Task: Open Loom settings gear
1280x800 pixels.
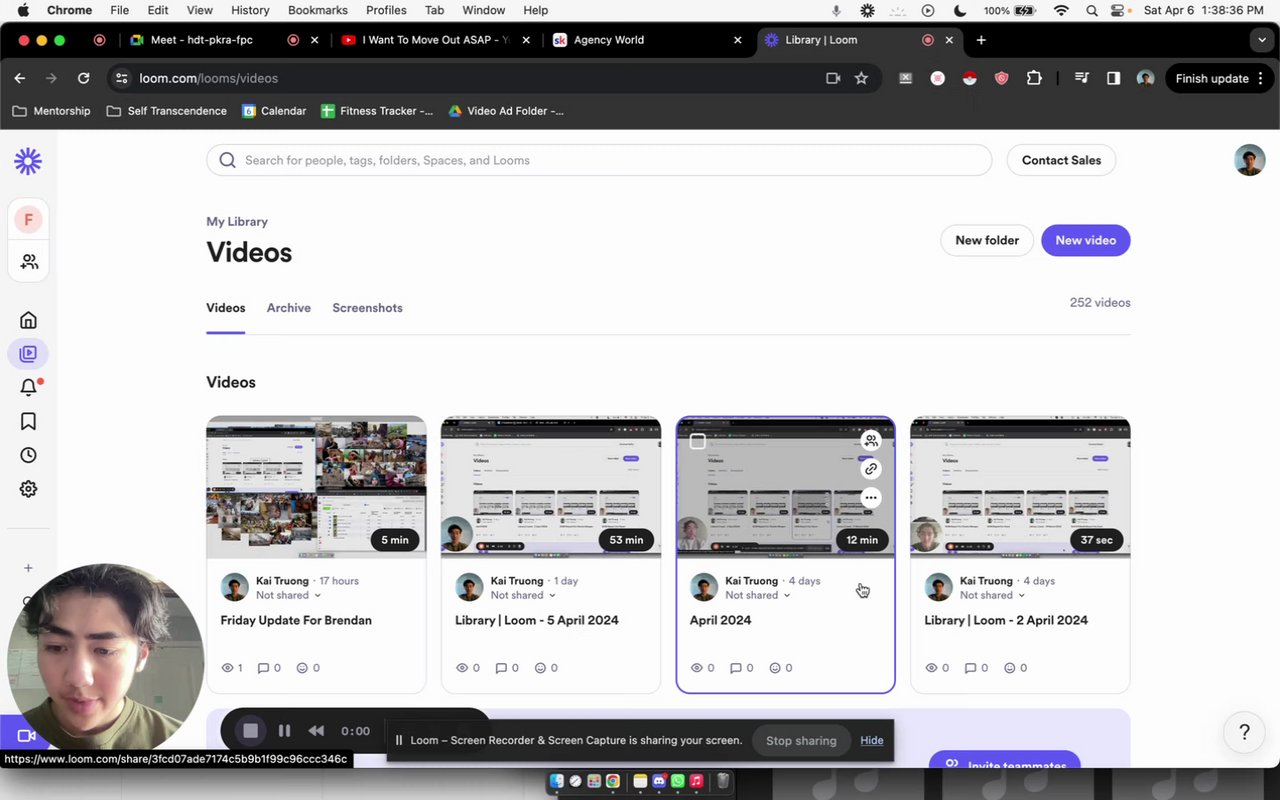Action: [x=28, y=489]
